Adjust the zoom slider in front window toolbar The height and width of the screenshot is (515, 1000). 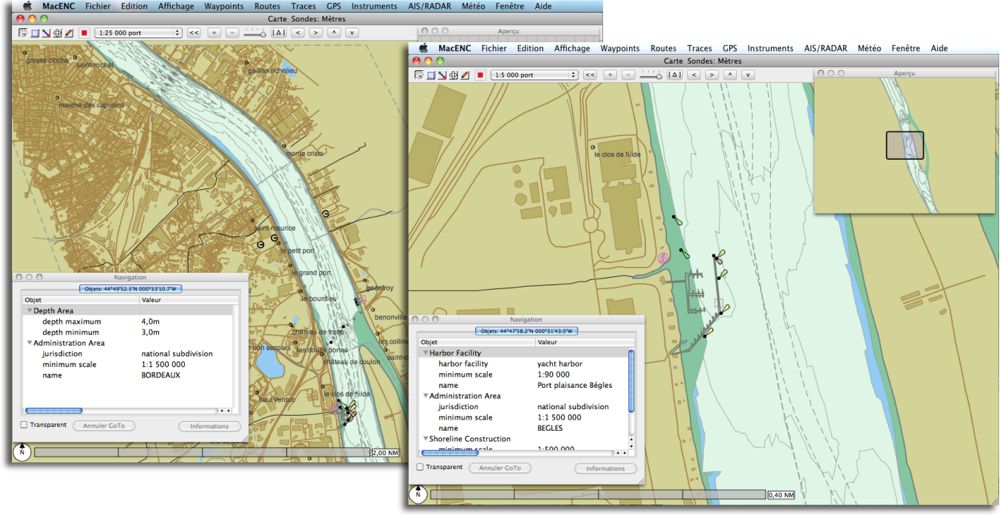[x=651, y=75]
